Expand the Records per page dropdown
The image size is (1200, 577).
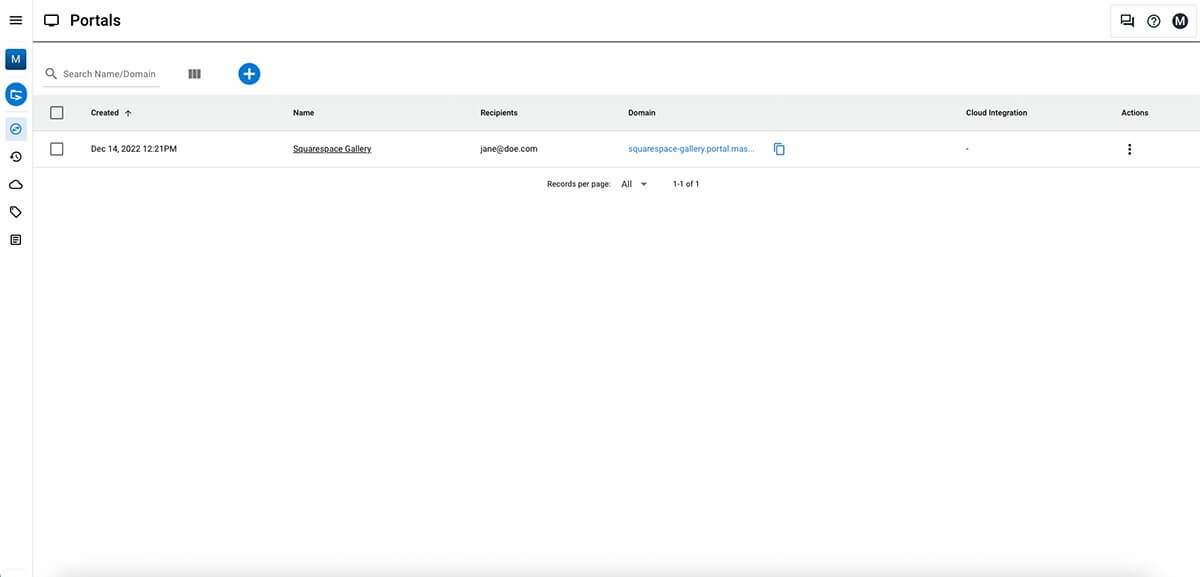click(634, 184)
